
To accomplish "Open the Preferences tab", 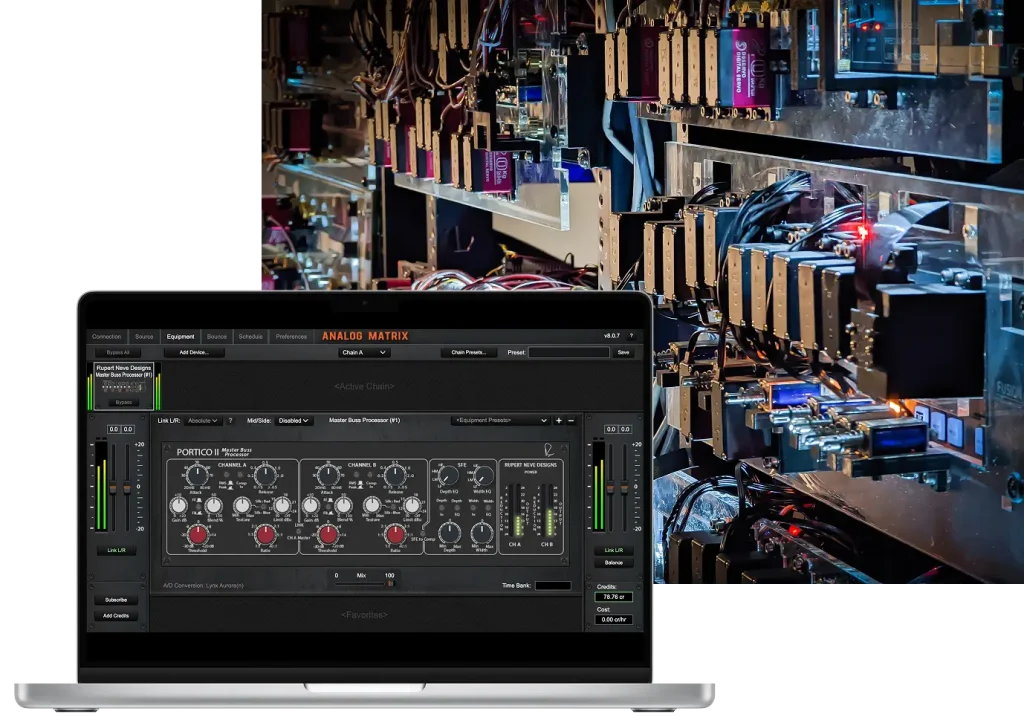I will (x=291, y=336).
